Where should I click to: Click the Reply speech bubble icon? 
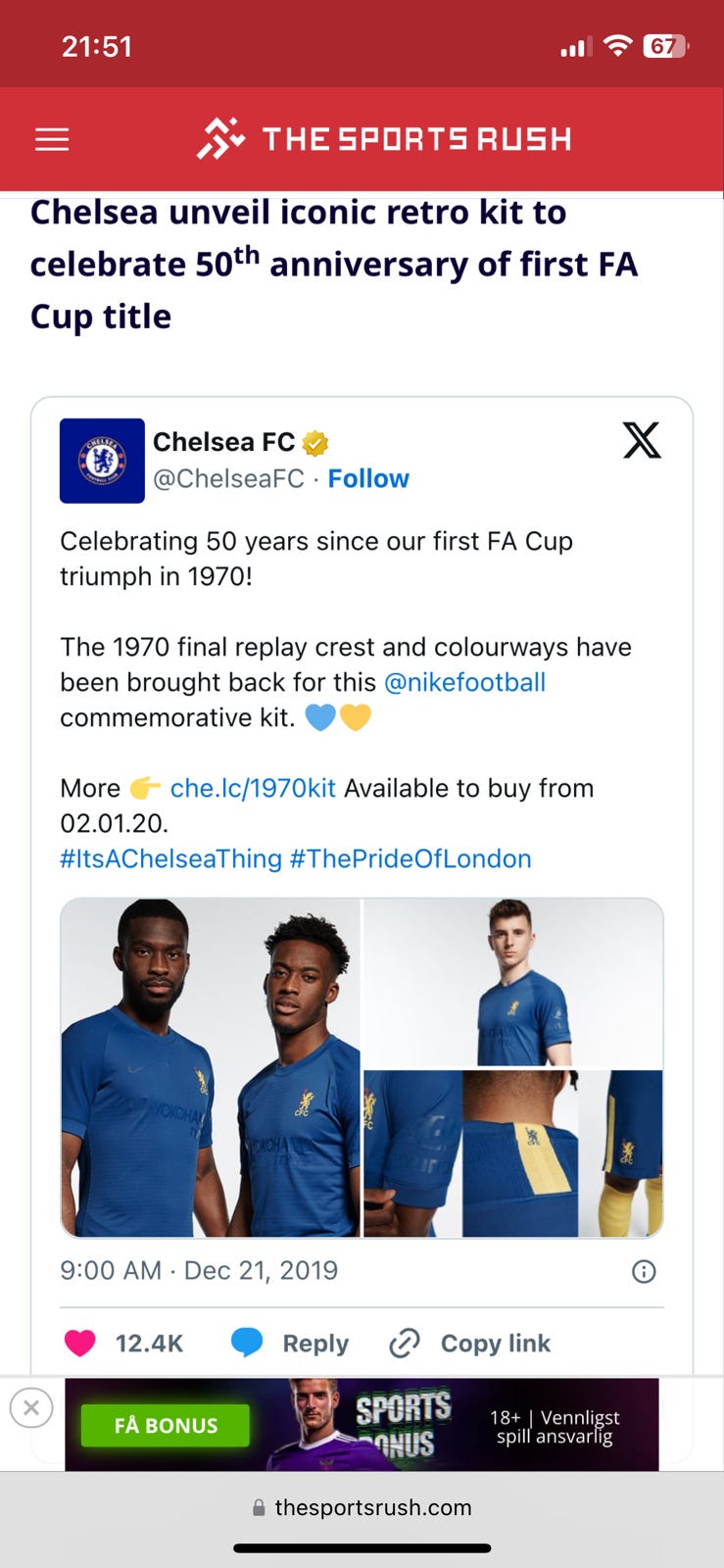tap(247, 1343)
